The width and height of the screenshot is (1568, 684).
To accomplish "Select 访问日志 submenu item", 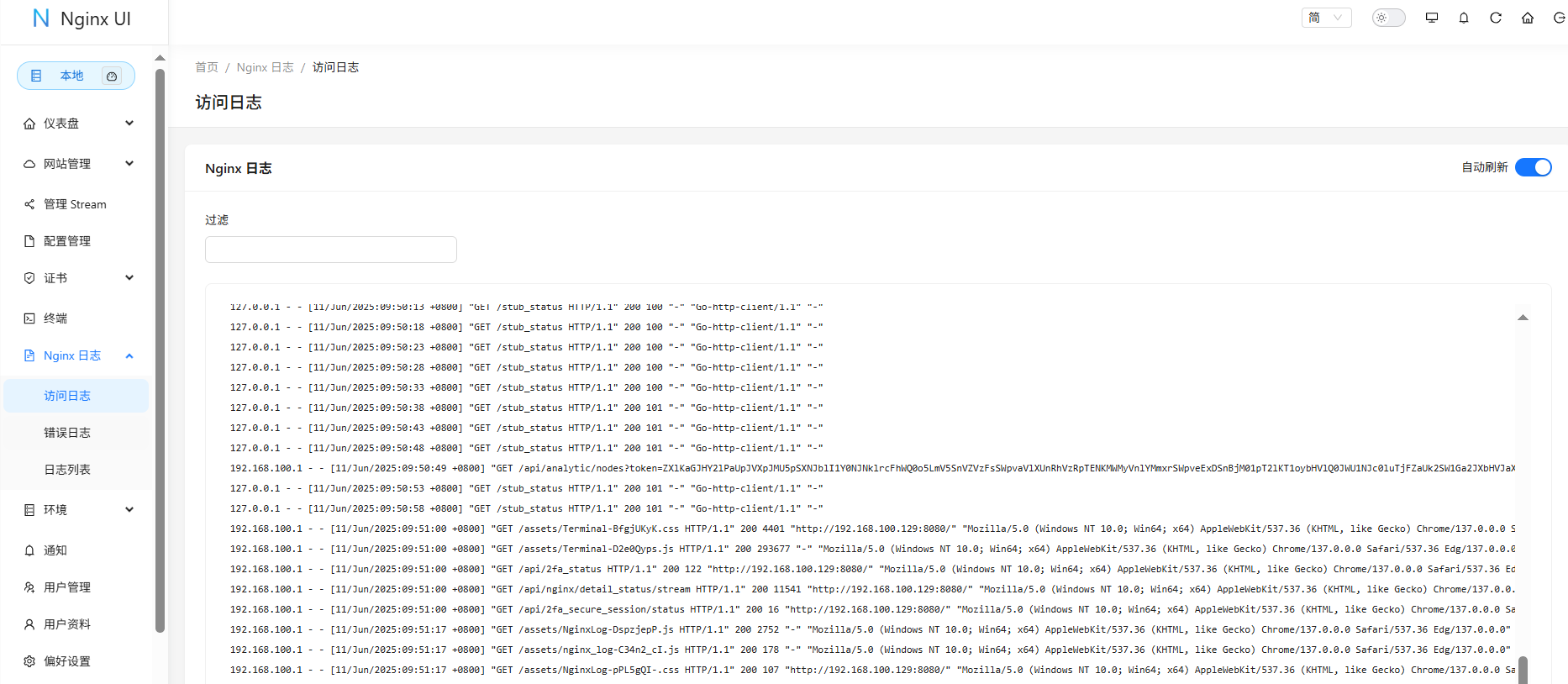I will click(76, 396).
